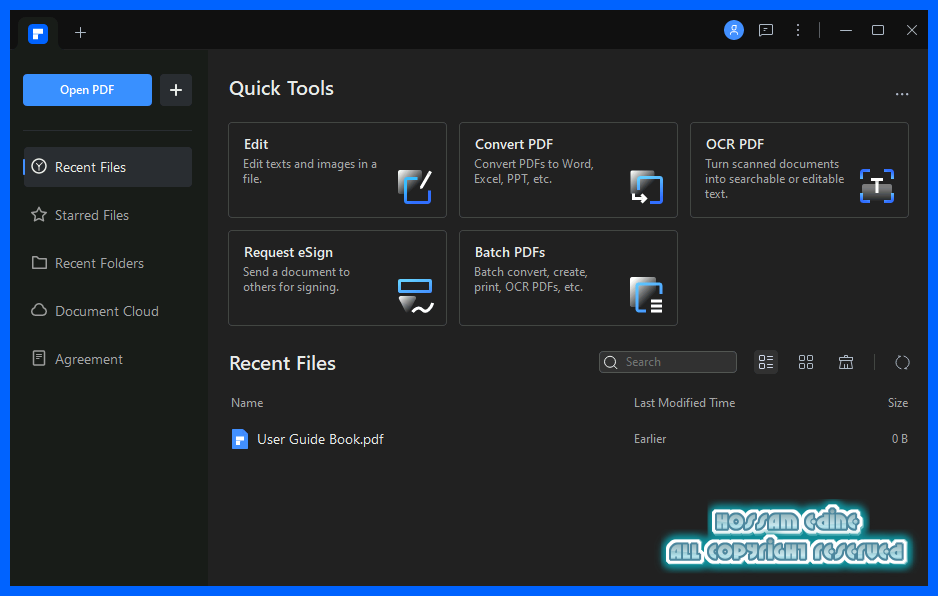Click the search magnifier icon

pyautogui.click(x=611, y=362)
